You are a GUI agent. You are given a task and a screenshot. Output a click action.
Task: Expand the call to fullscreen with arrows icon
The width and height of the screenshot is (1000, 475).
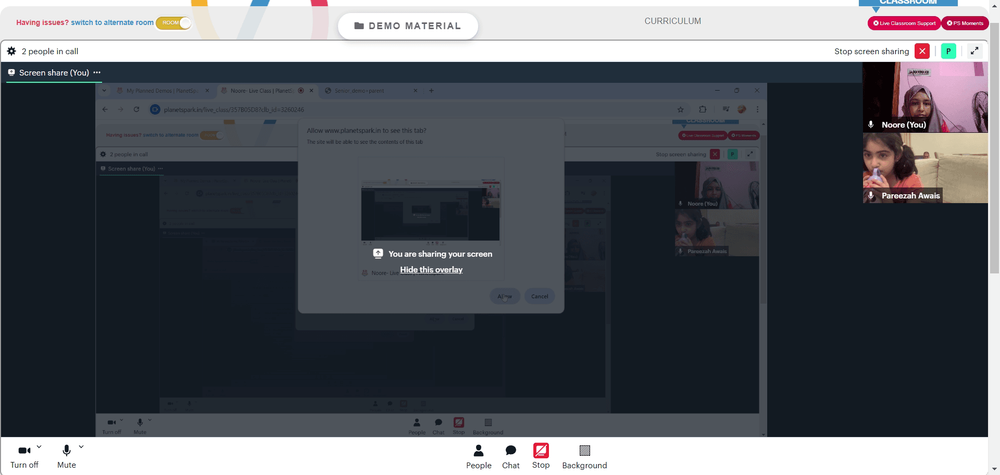(974, 51)
